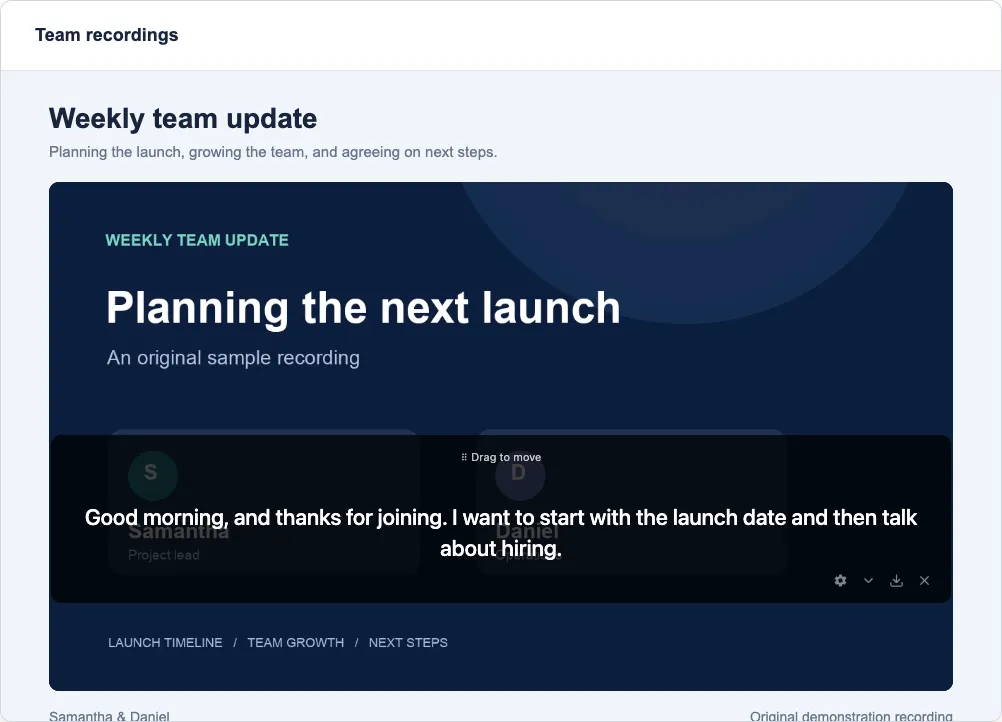Click the "Drag to move" caption handle
1002x722 pixels.
tap(501, 457)
